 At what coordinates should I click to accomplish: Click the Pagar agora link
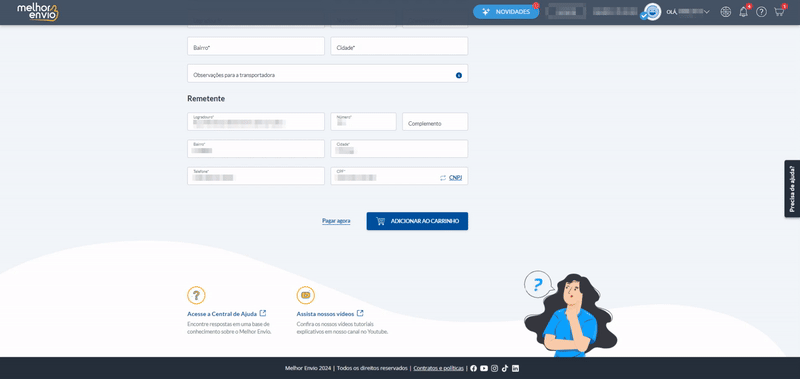[x=336, y=221]
